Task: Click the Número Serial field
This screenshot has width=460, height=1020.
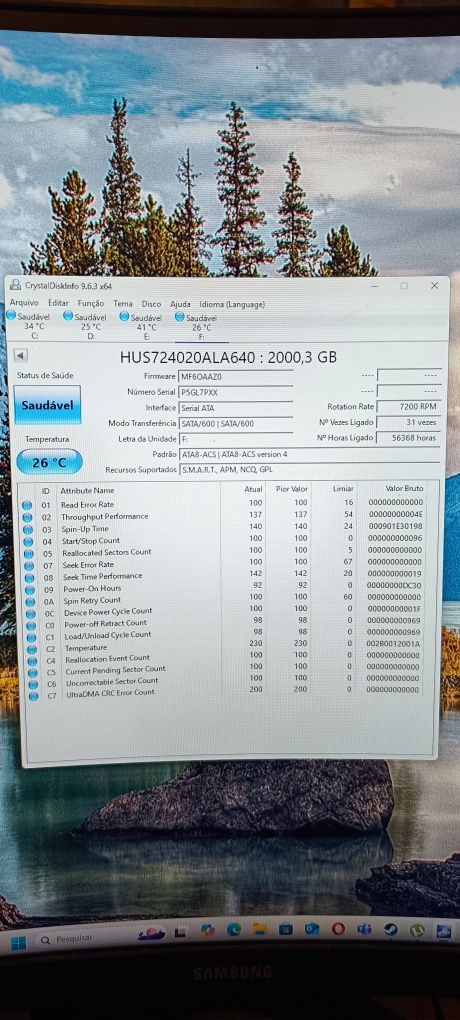Action: (236, 392)
